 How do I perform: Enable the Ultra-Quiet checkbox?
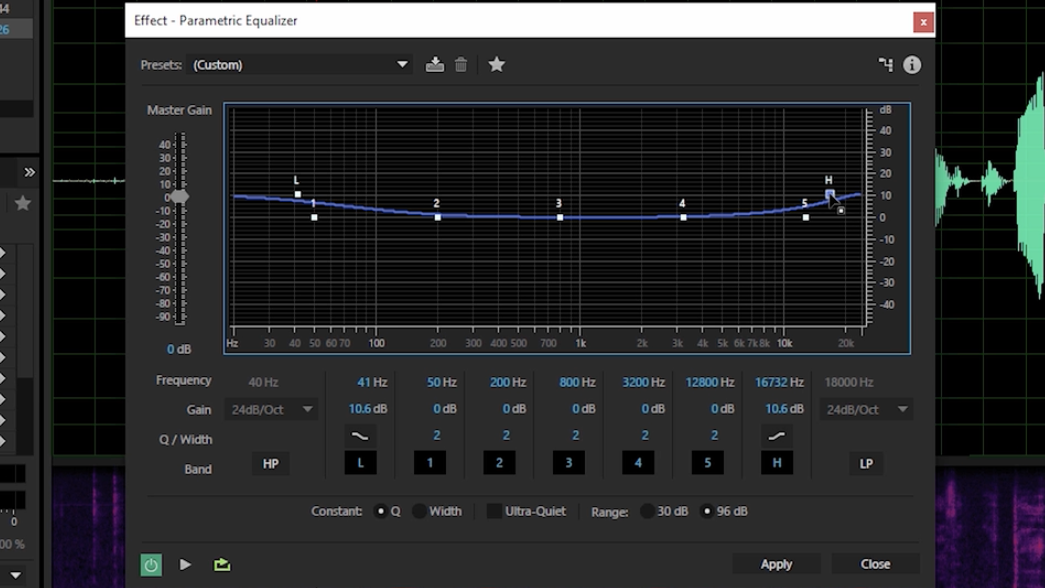[494, 511]
